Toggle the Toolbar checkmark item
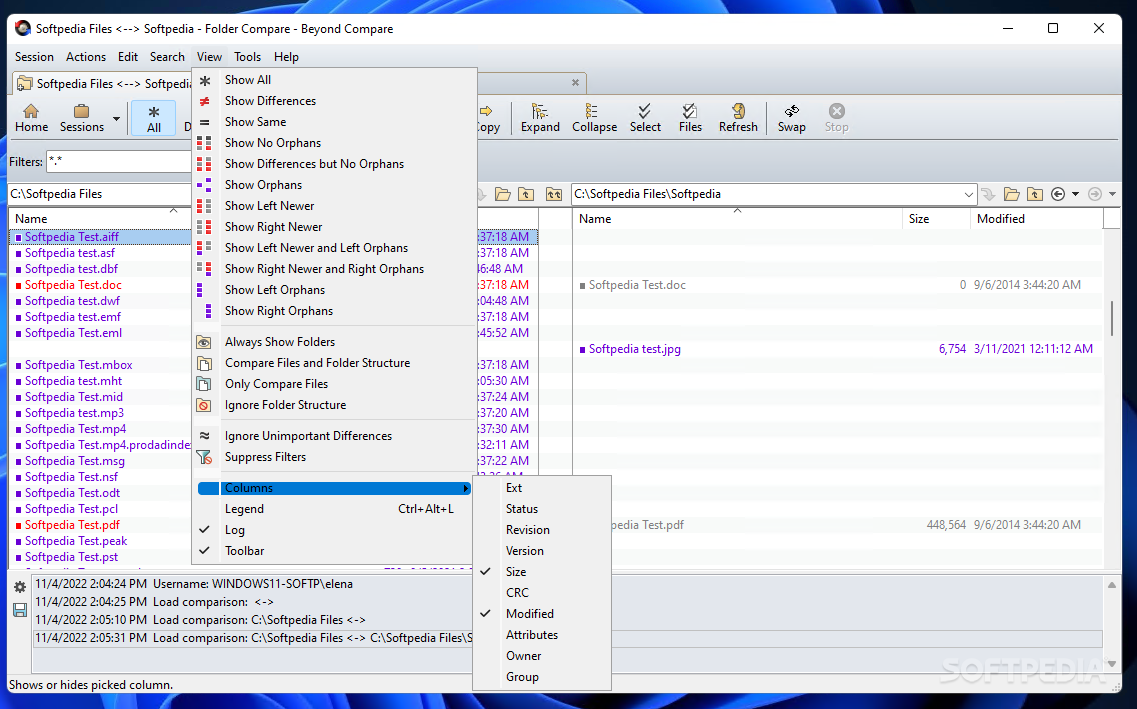 [x=334, y=552]
